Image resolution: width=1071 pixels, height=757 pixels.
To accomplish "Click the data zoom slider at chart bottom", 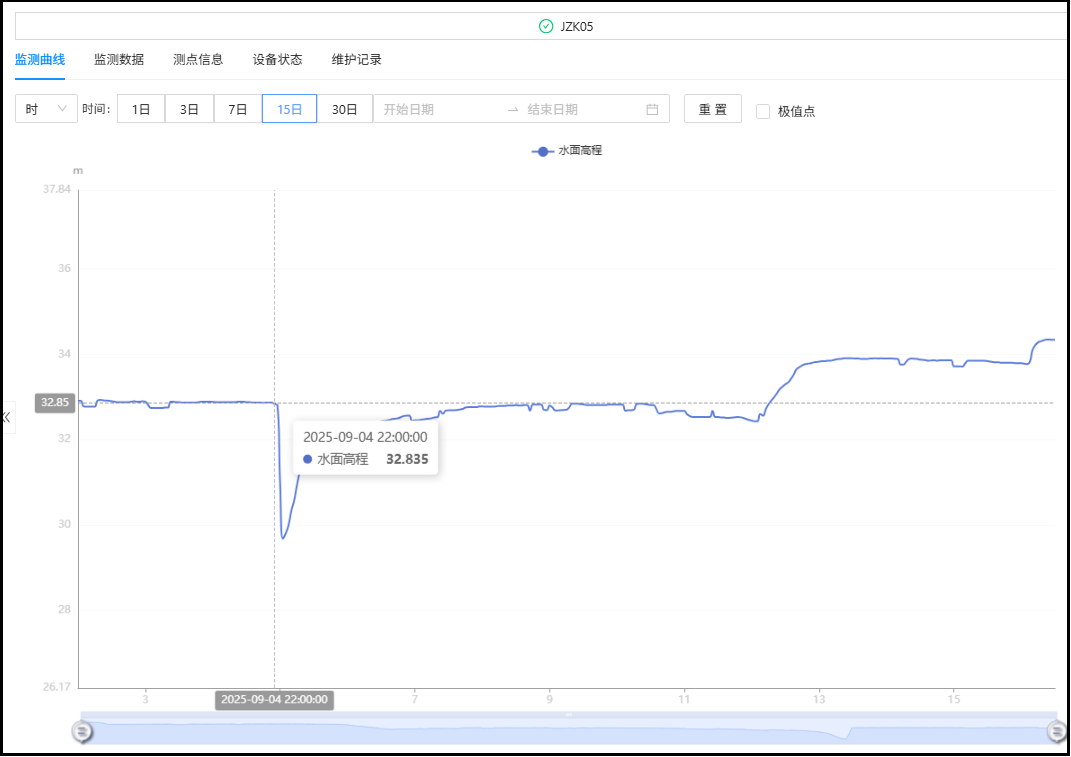I will click(570, 731).
